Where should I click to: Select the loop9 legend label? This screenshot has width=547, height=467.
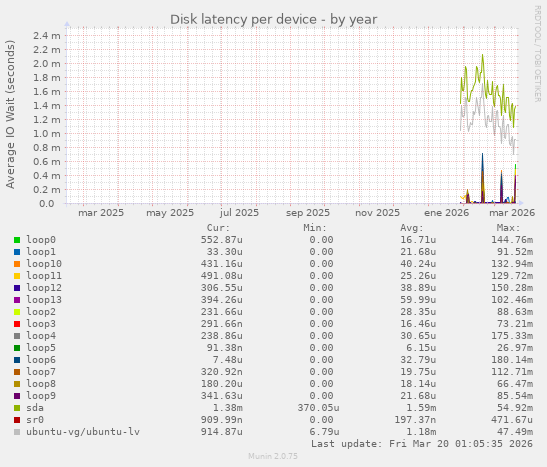[41, 396]
